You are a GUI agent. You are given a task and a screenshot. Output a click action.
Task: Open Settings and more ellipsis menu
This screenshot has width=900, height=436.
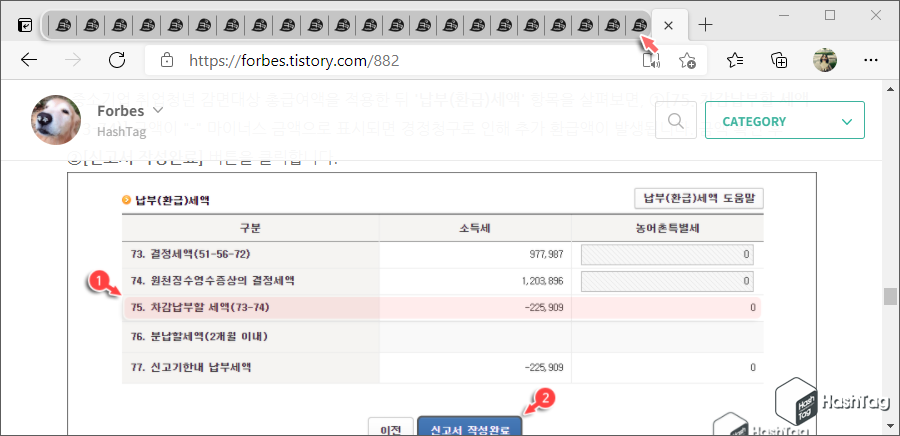tap(871, 60)
